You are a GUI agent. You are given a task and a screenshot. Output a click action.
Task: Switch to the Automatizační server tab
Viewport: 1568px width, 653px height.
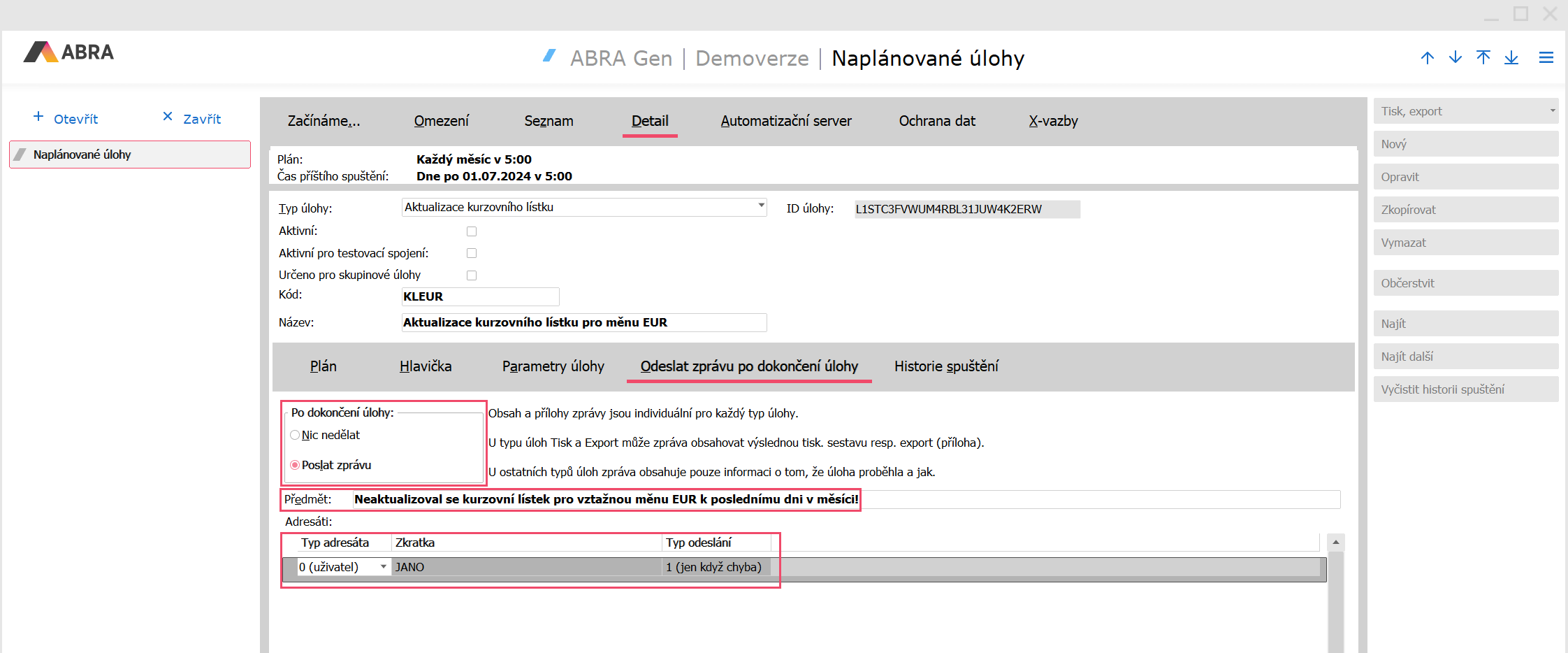pyautogui.click(x=786, y=121)
